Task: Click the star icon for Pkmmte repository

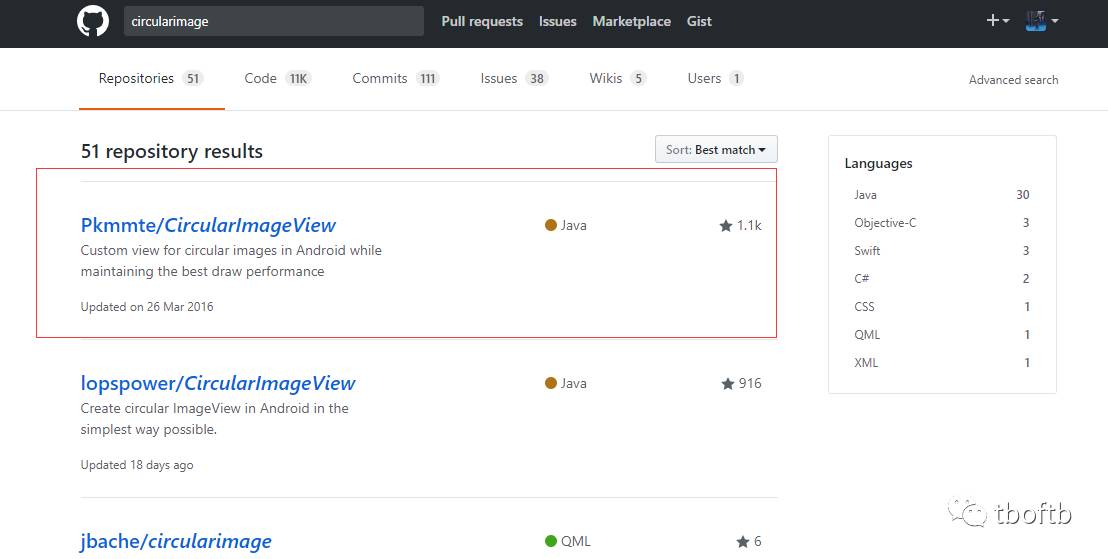Action: pos(726,226)
